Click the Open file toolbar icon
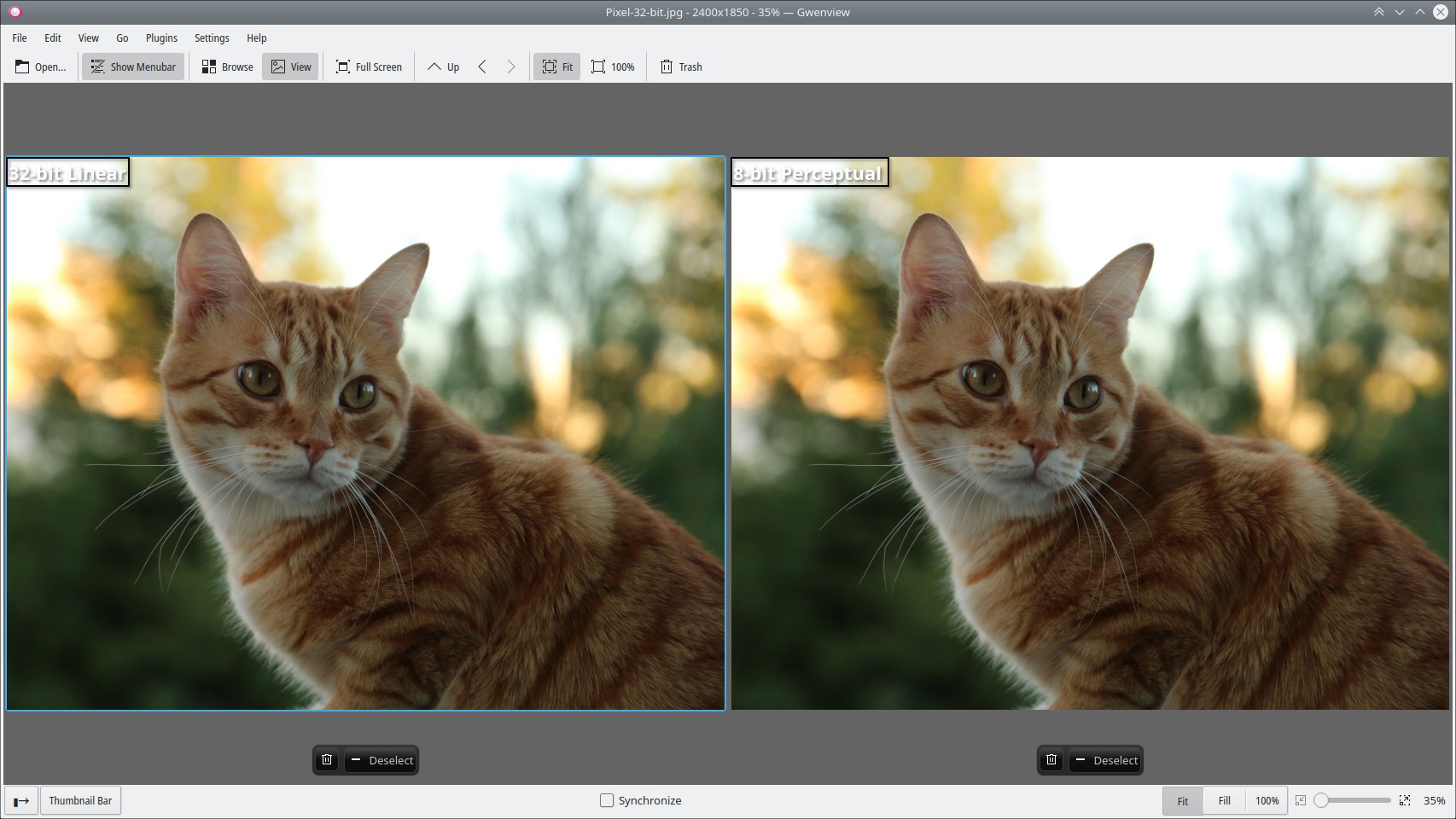This screenshot has height=819, width=1456. click(x=23, y=67)
